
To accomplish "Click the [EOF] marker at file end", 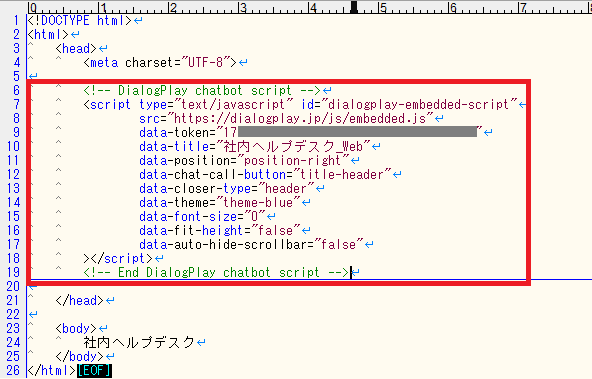I will [94, 370].
